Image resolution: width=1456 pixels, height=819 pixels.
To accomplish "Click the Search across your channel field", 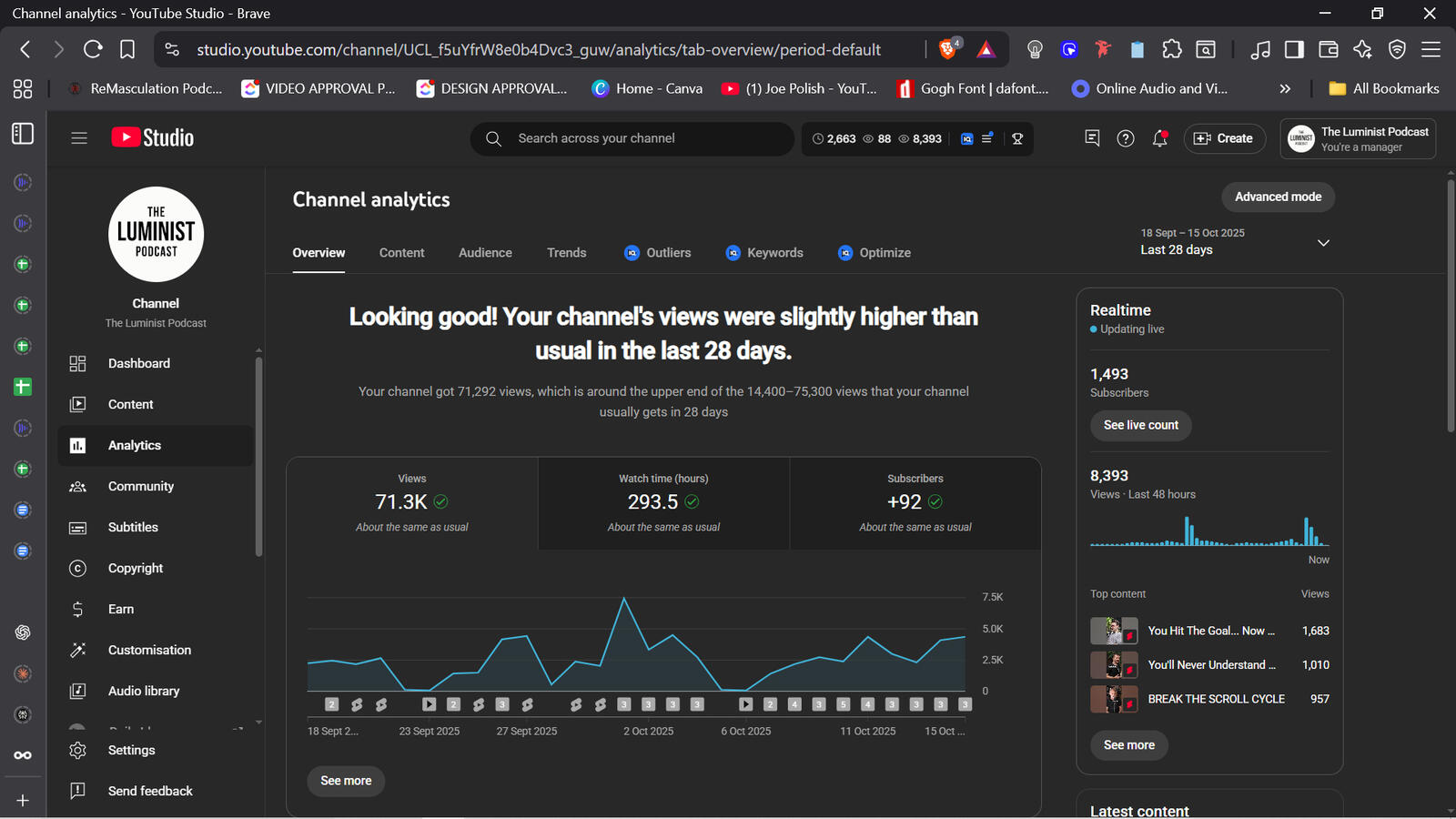I will point(632,138).
